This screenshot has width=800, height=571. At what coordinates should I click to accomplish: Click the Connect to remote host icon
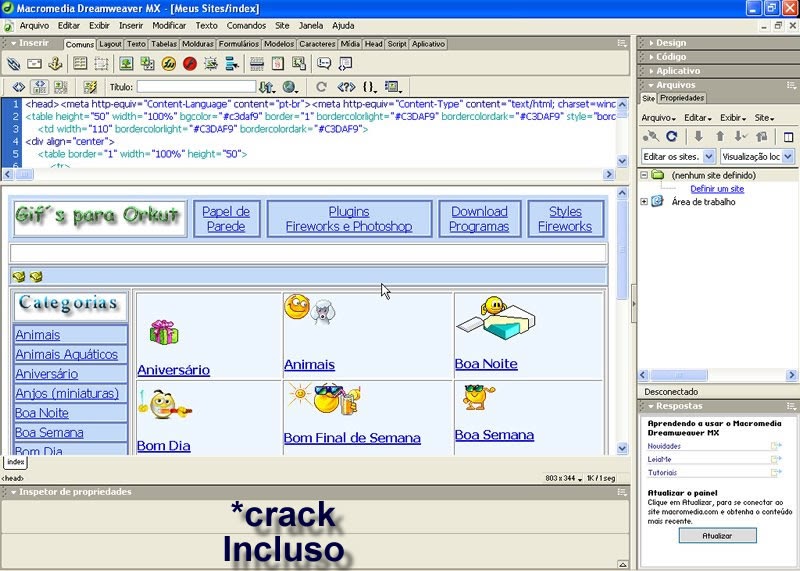pos(651,136)
